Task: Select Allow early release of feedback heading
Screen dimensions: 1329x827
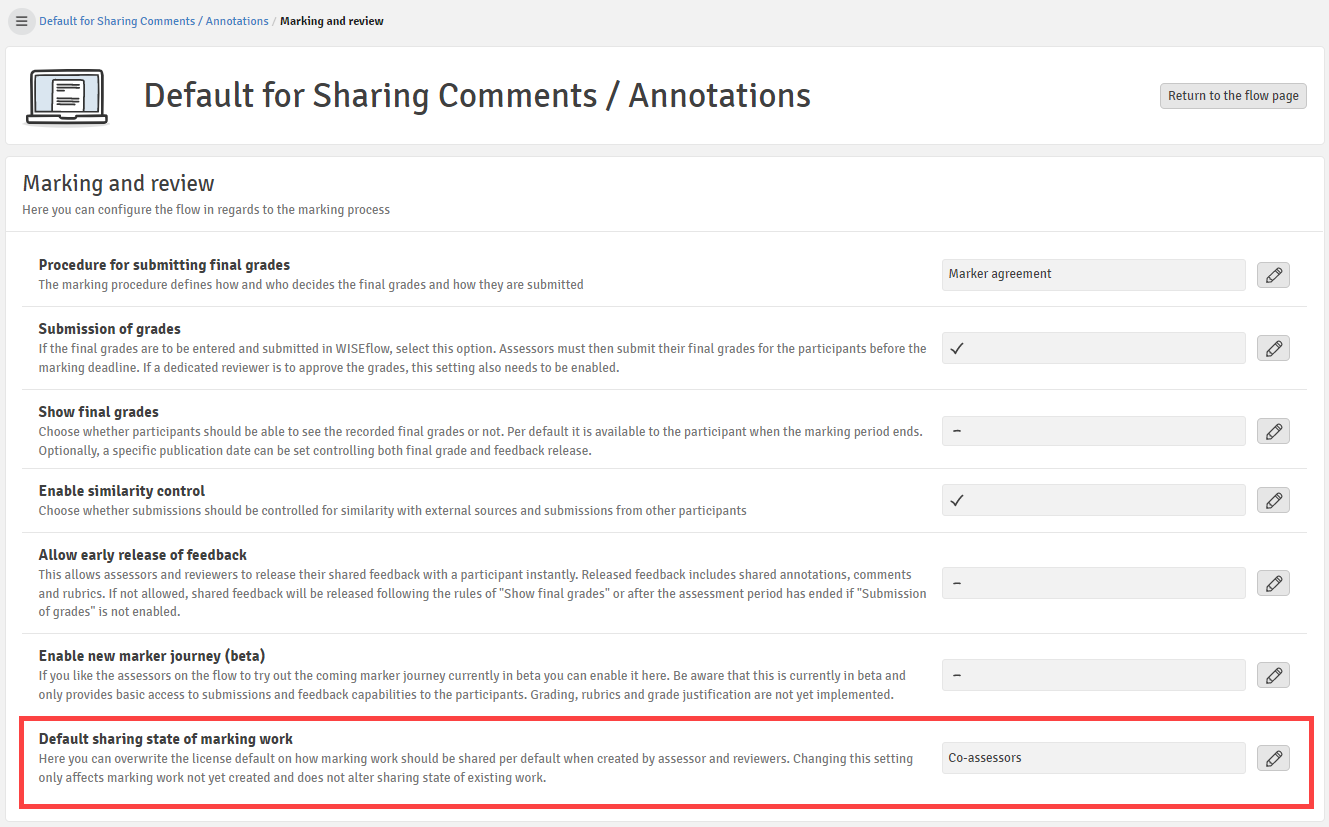Action: pyautogui.click(x=143, y=555)
